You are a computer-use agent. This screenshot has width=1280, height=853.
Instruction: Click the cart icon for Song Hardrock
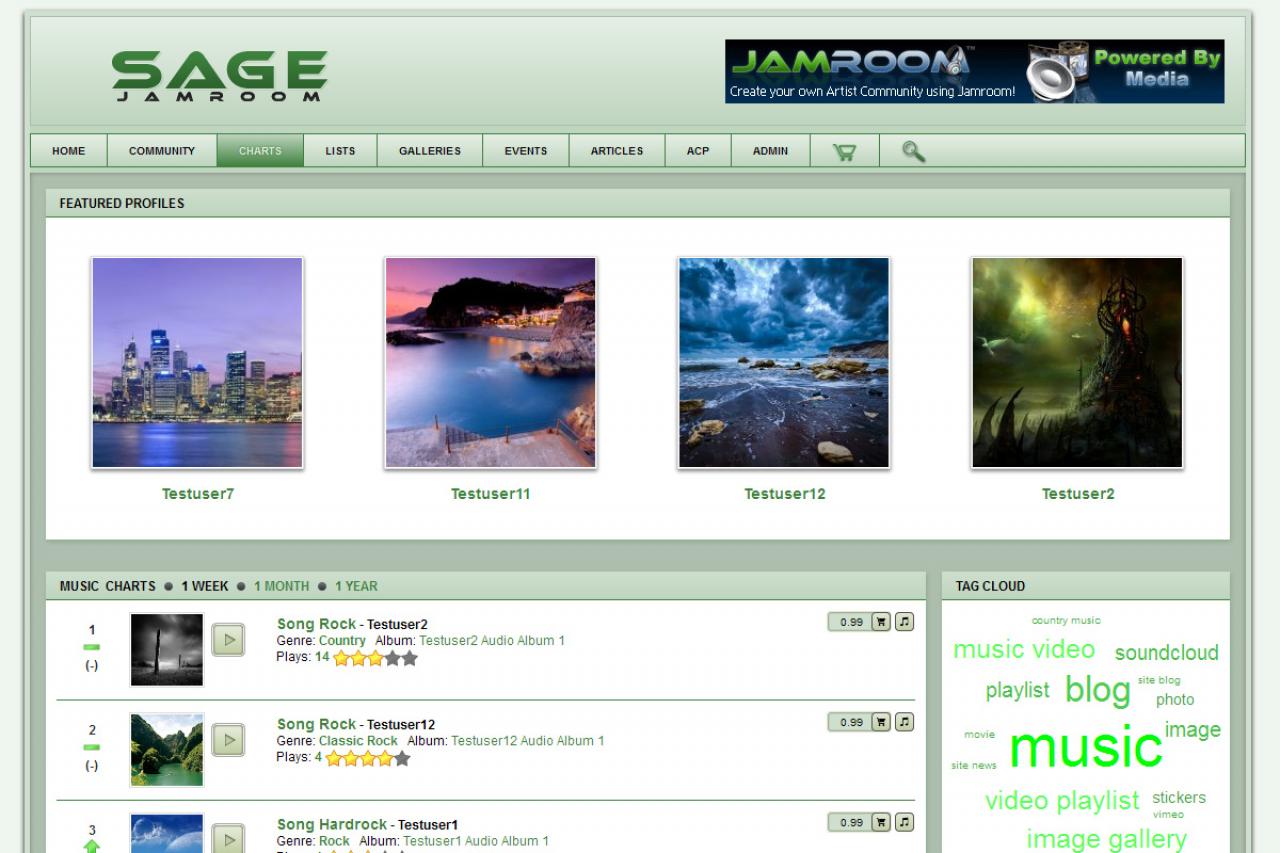(x=881, y=822)
